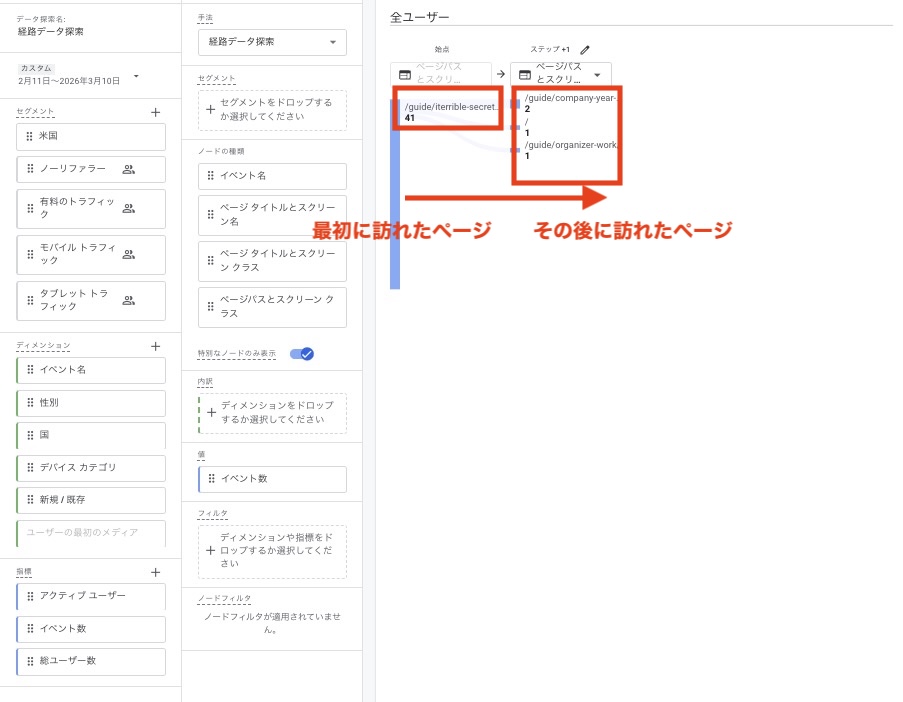Click the 米国 segment chip

91,136
